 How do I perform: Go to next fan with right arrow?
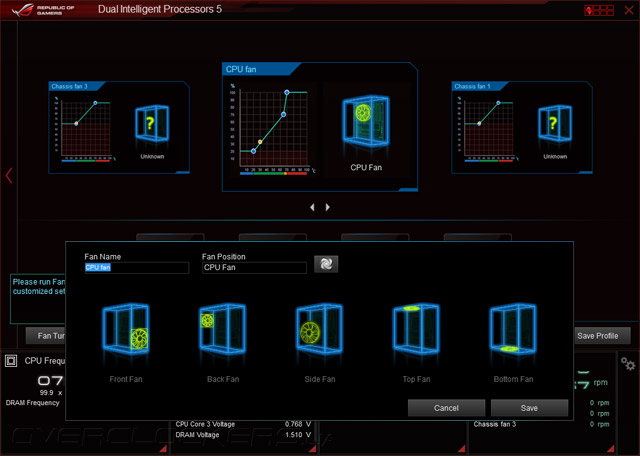(327, 207)
